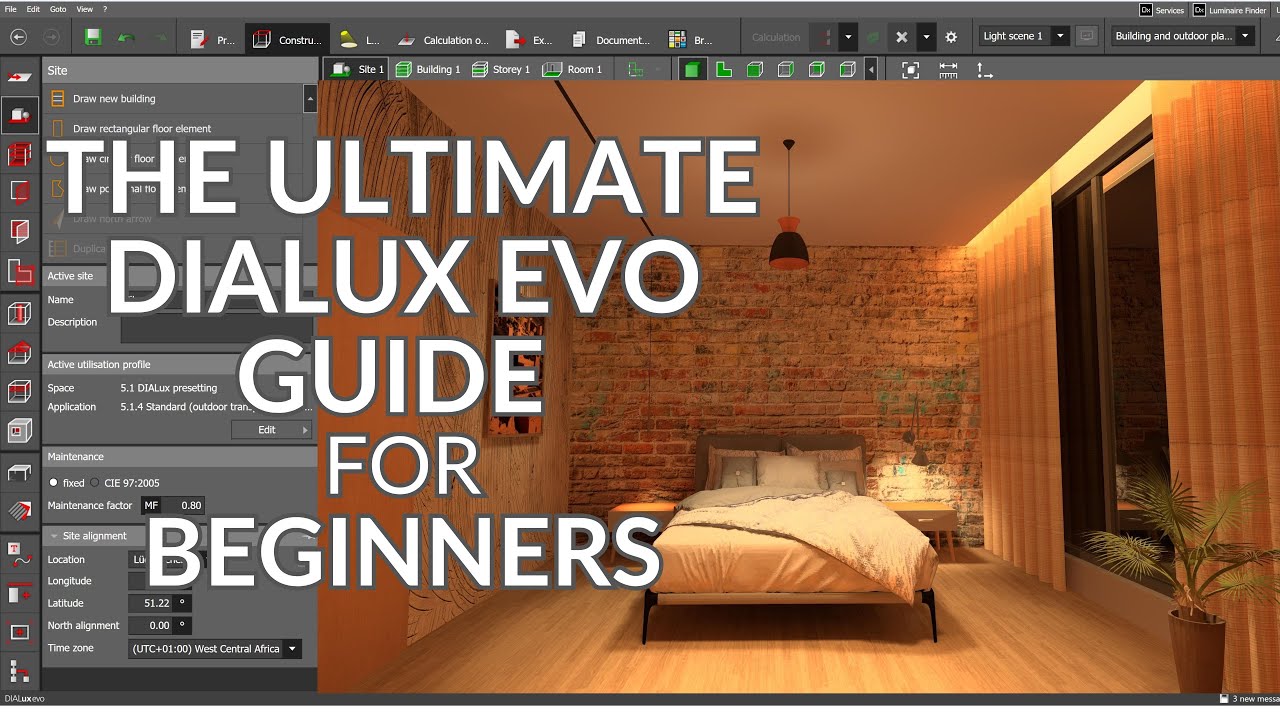Select the Ceilings sidebar tool
Screen dimensions: 1280x720
(20, 391)
